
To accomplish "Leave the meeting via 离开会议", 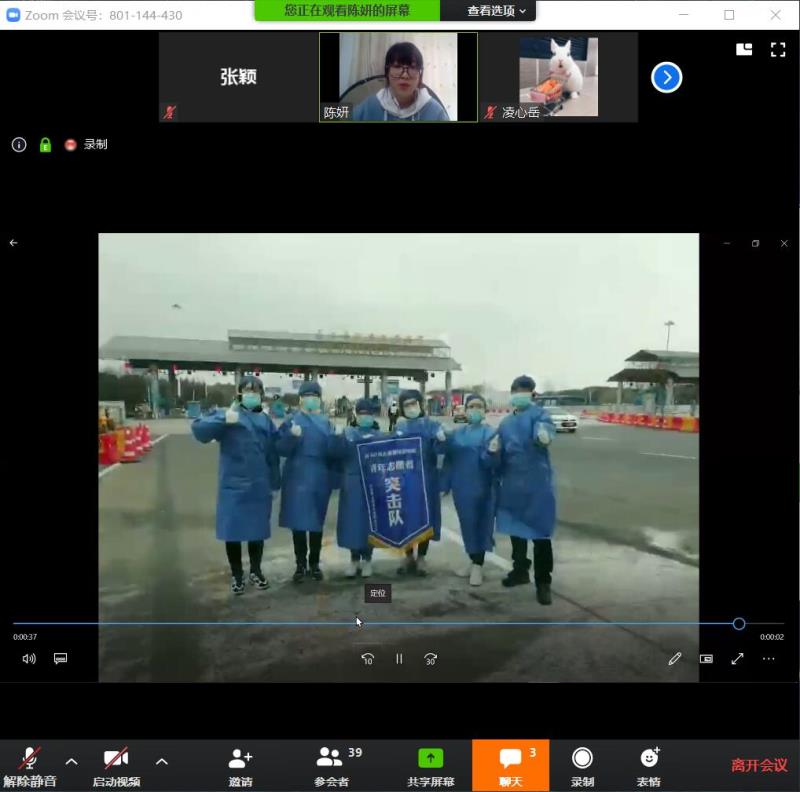I will pyautogui.click(x=759, y=765).
